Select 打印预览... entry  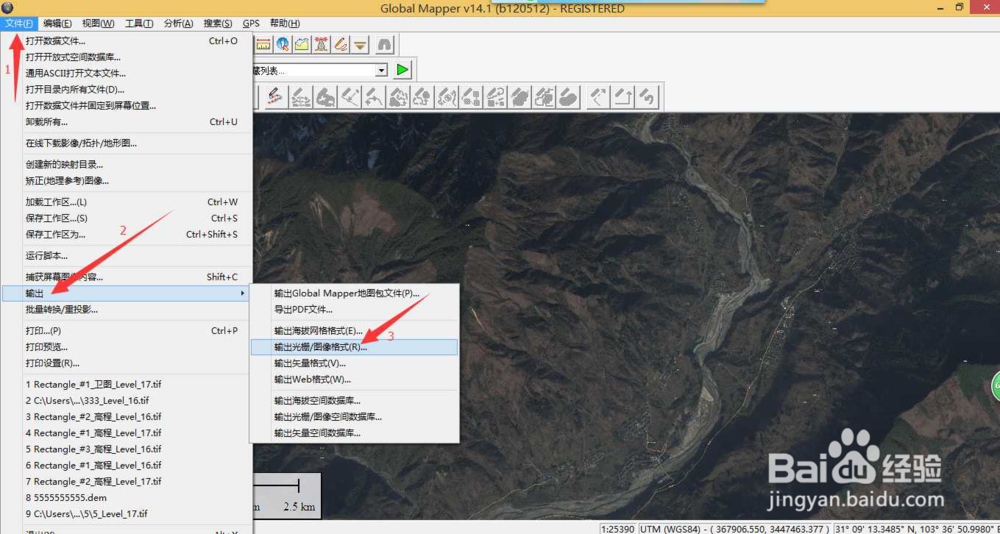click(x=126, y=347)
